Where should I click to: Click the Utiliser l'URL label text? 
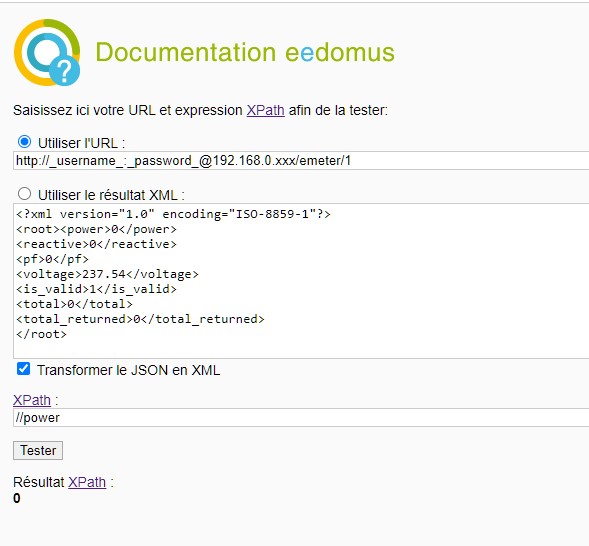82,143
